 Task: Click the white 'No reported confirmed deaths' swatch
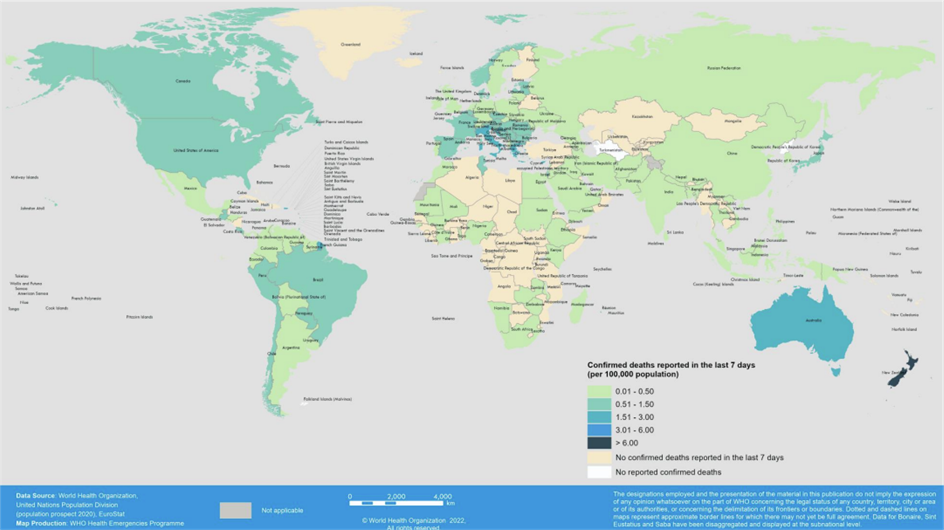(x=598, y=471)
